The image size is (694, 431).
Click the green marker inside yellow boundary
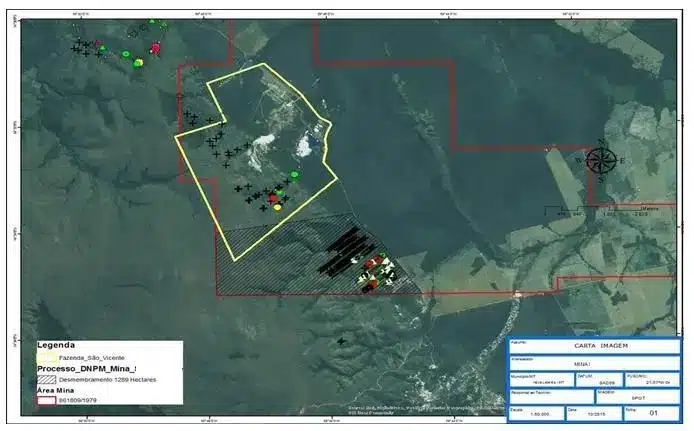coord(294,175)
